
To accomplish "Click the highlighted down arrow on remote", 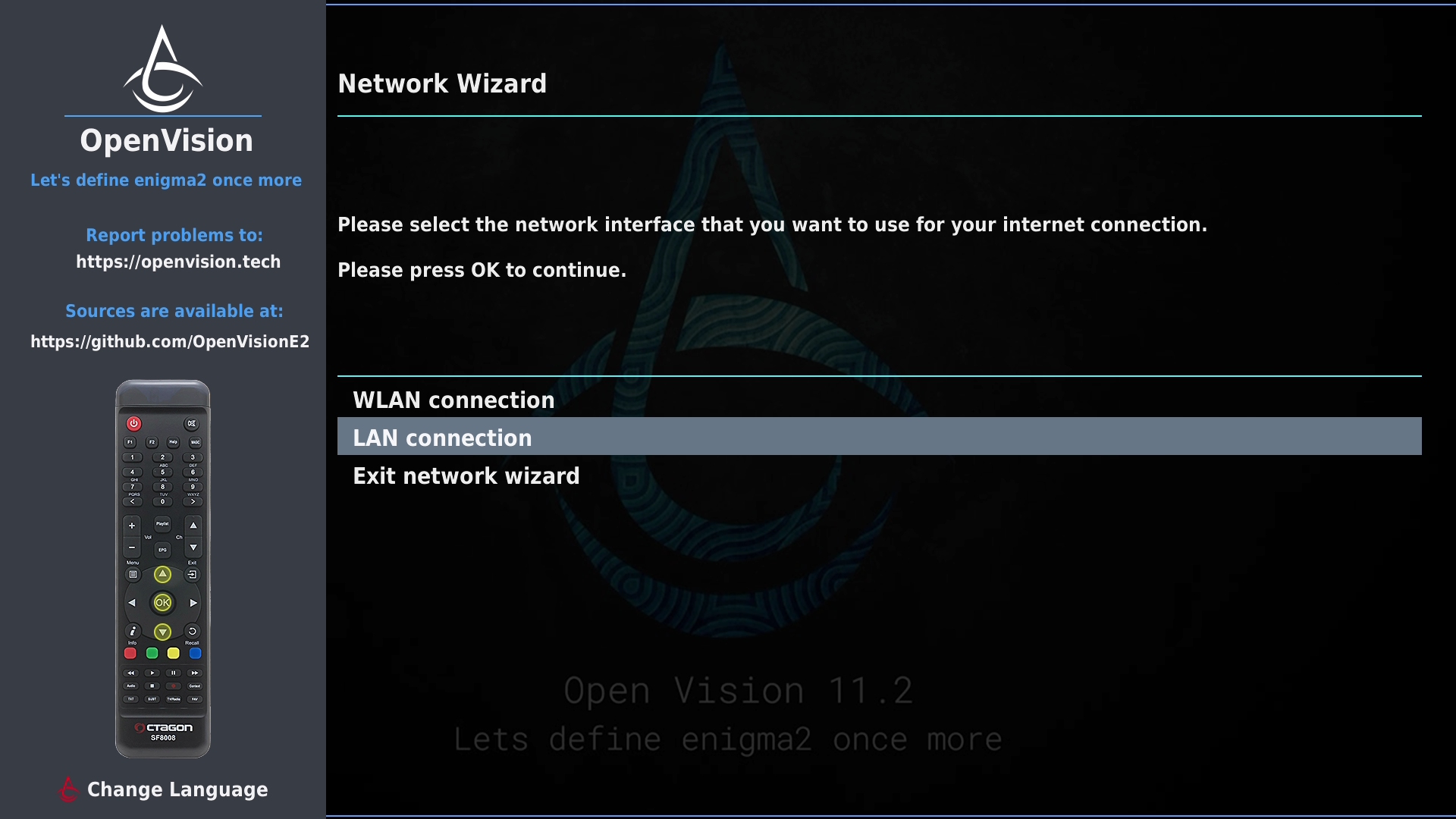I will pyautogui.click(x=162, y=632).
